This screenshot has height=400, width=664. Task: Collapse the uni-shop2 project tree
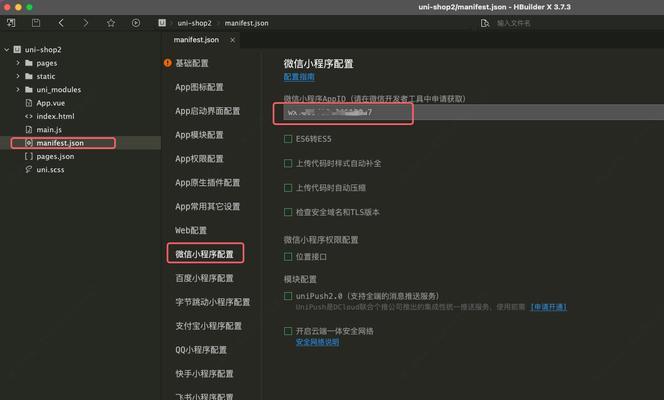click(x=6, y=50)
